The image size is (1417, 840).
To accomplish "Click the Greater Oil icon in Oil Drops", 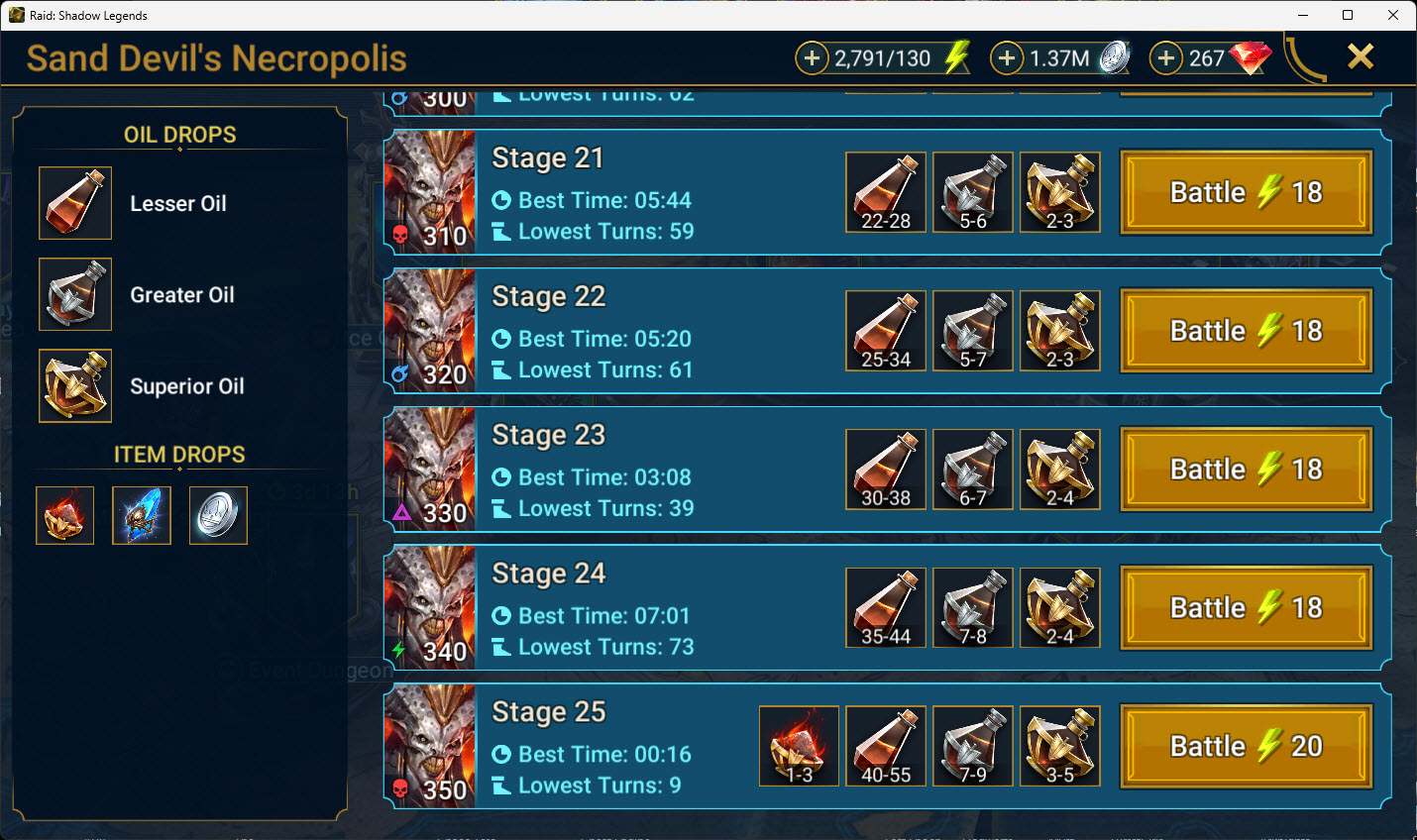I will tap(75, 294).
